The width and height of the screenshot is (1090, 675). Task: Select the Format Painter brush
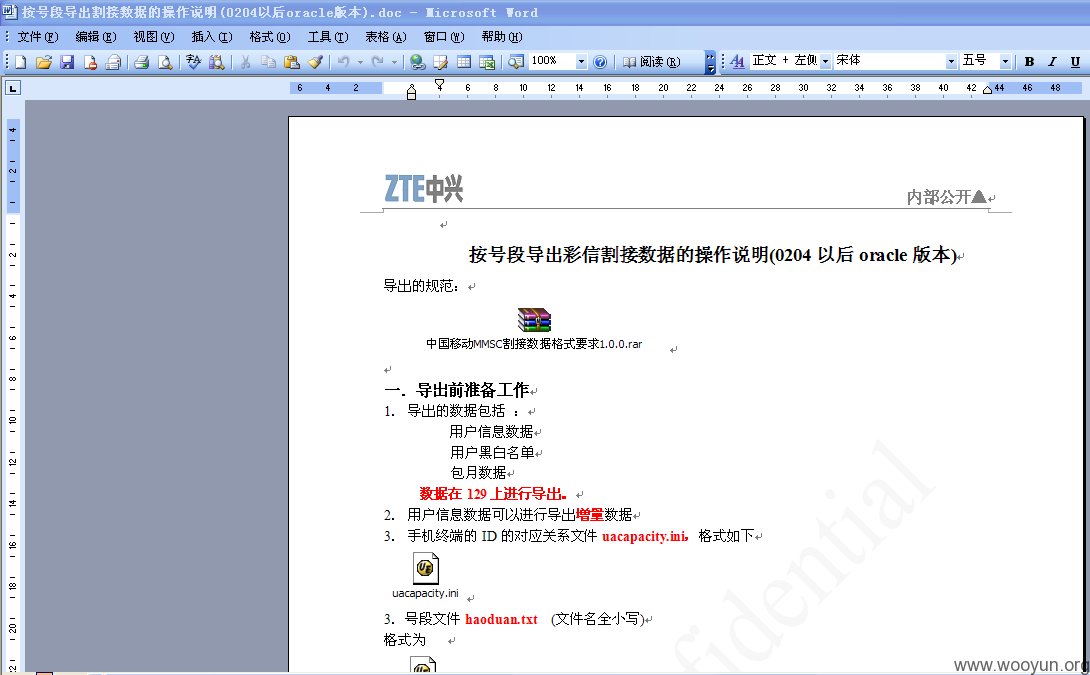315,62
